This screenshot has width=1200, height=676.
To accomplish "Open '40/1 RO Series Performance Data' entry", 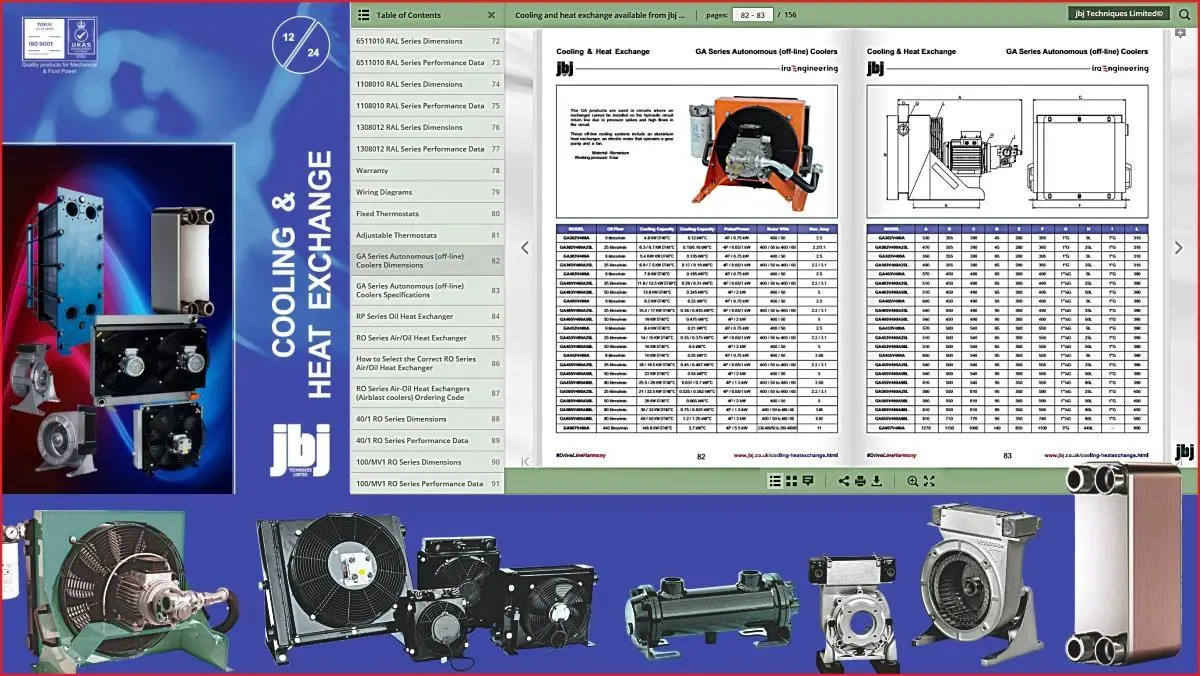I will [x=427, y=440].
